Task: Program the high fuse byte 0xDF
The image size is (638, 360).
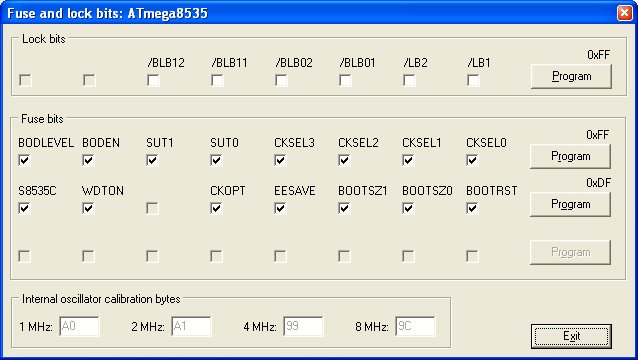Action: (570, 204)
